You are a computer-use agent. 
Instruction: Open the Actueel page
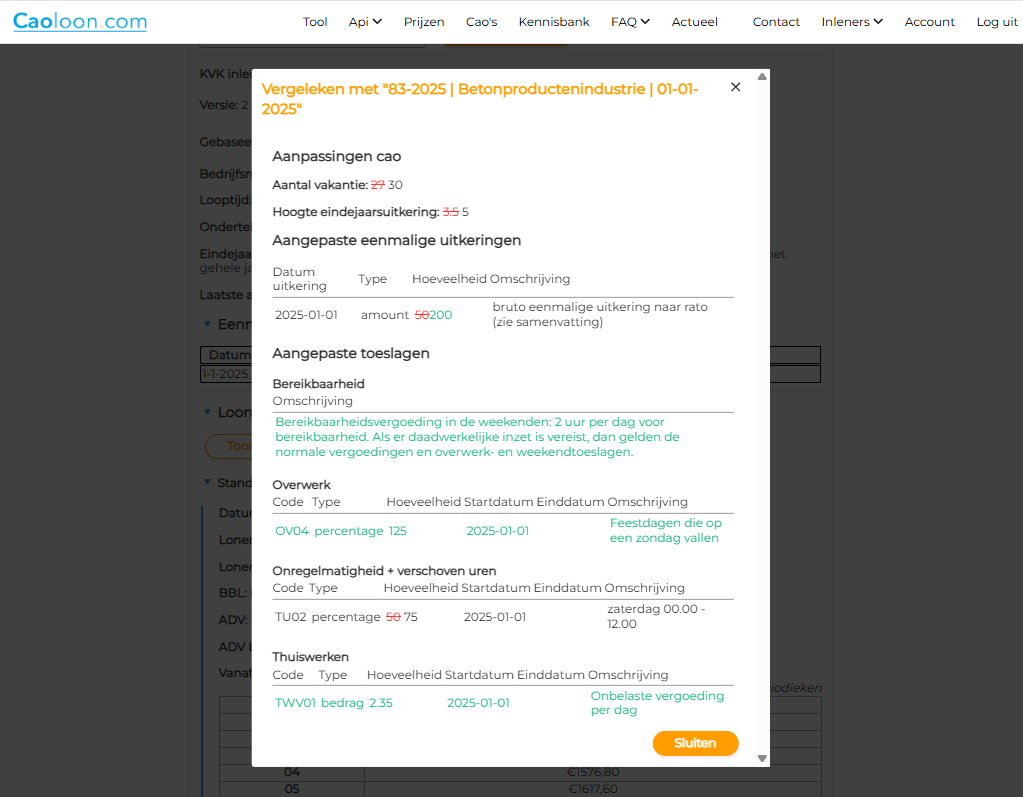click(694, 22)
